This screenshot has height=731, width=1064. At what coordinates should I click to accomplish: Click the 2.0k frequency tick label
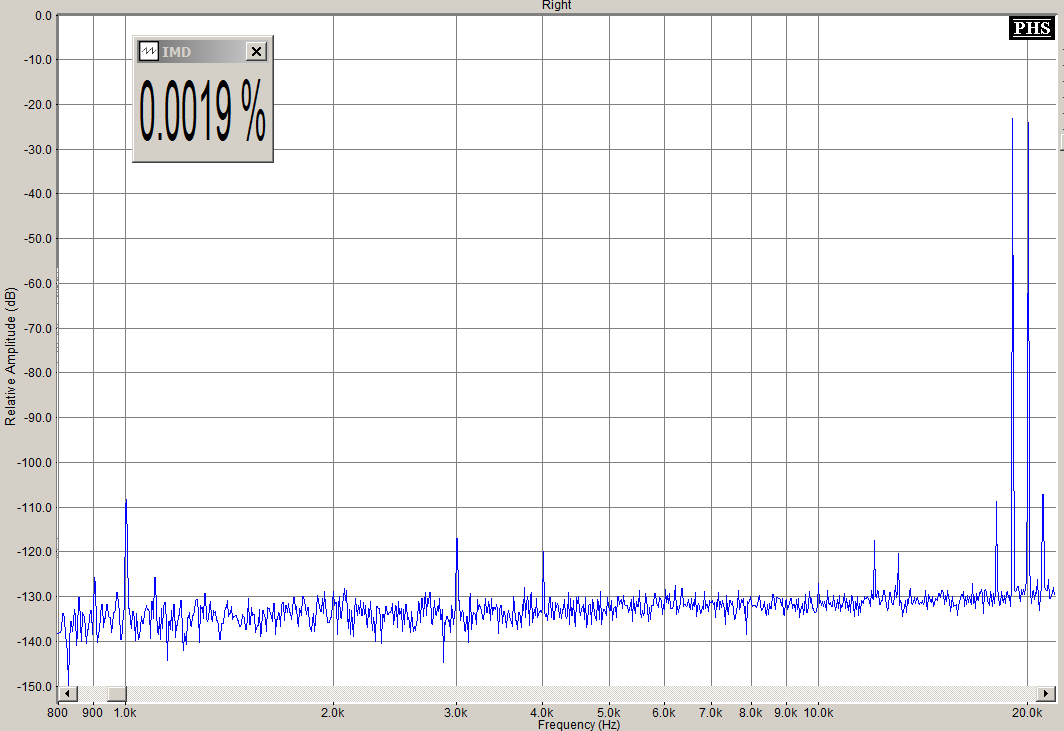pos(333,713)
